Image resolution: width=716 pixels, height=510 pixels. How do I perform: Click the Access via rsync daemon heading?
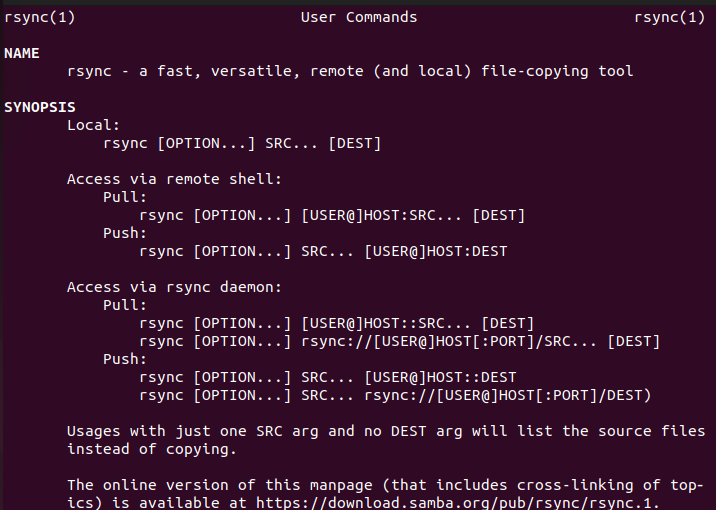(x=174, y=287)
